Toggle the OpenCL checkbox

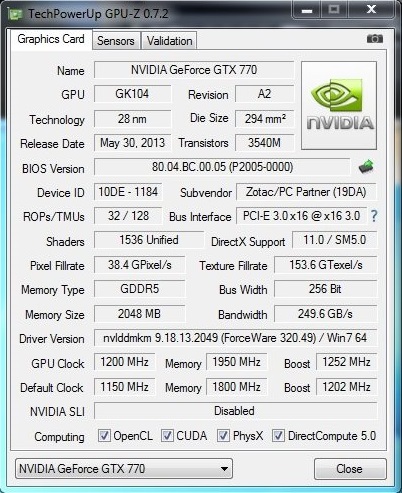104,435
